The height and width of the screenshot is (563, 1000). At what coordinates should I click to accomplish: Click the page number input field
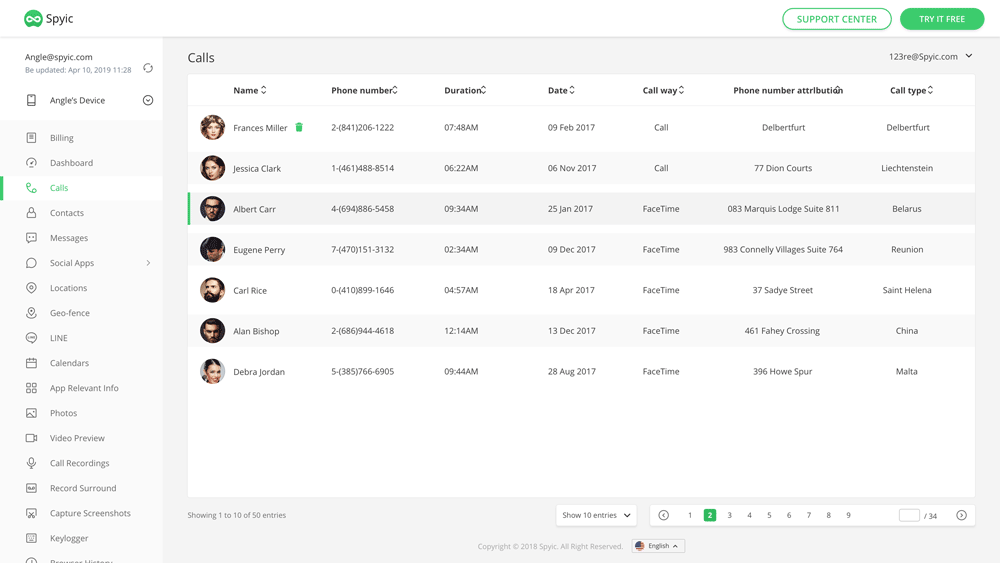908,516
